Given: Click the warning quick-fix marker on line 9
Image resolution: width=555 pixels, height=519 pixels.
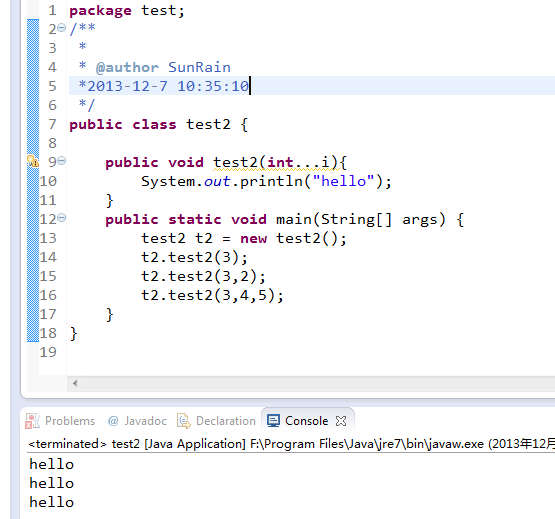Looking at the screenshot, I should coord(33,161).
